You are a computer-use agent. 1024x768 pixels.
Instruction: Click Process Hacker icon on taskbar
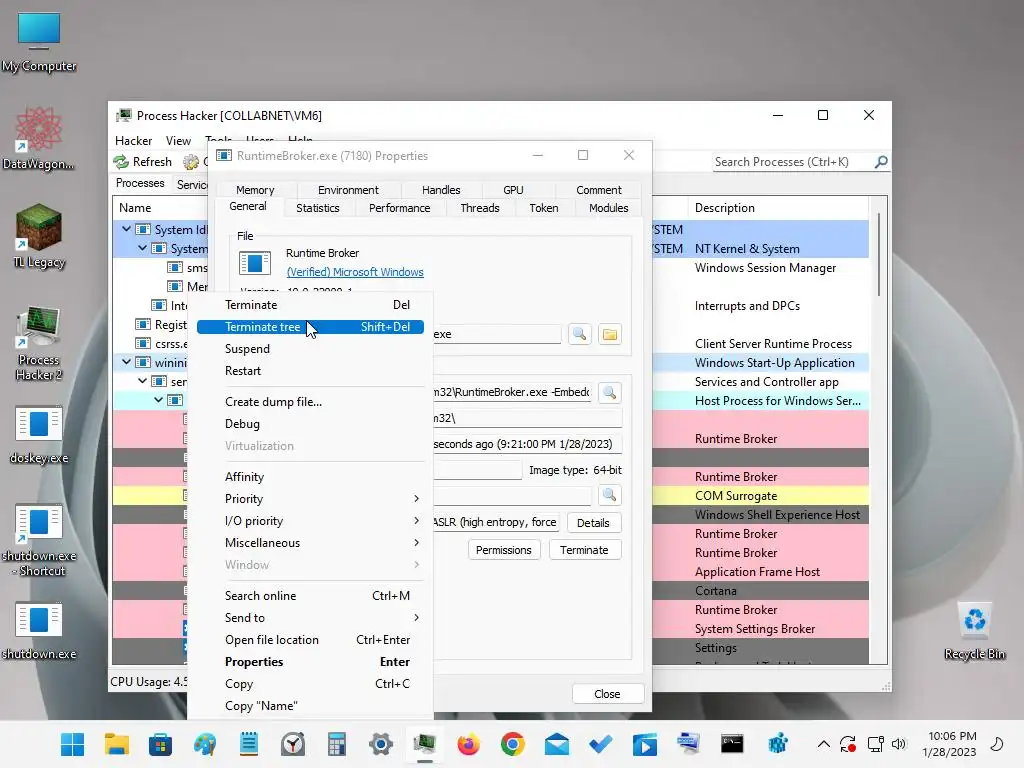click(424, 744)
